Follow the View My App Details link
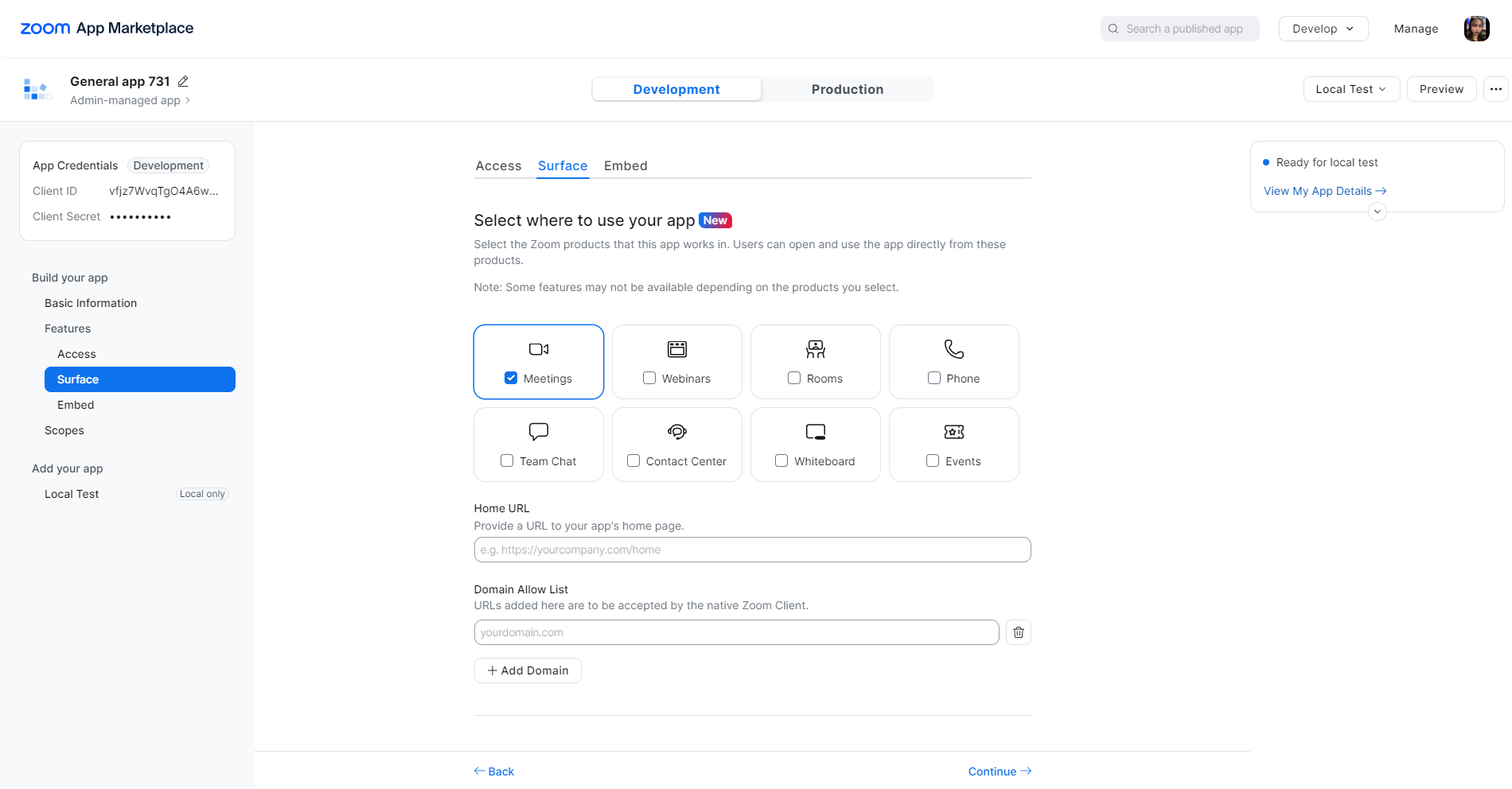 pyautogui.click(x=1325, y=191)
